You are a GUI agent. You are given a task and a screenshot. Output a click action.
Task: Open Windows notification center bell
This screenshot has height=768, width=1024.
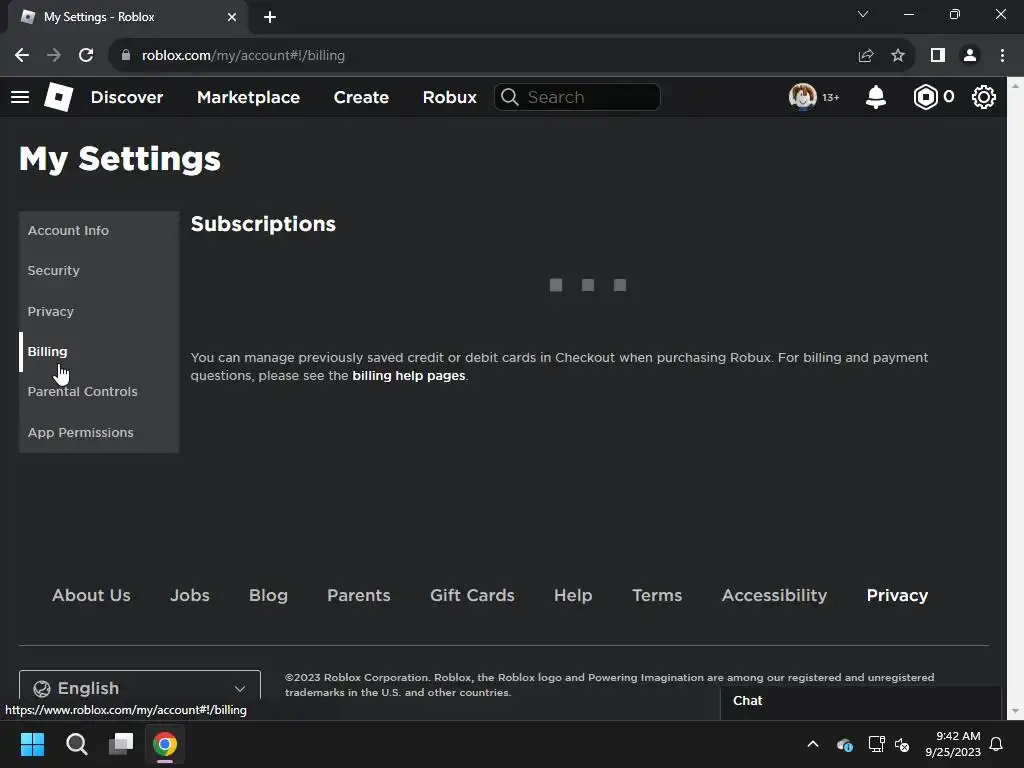[x=997, y=744]
